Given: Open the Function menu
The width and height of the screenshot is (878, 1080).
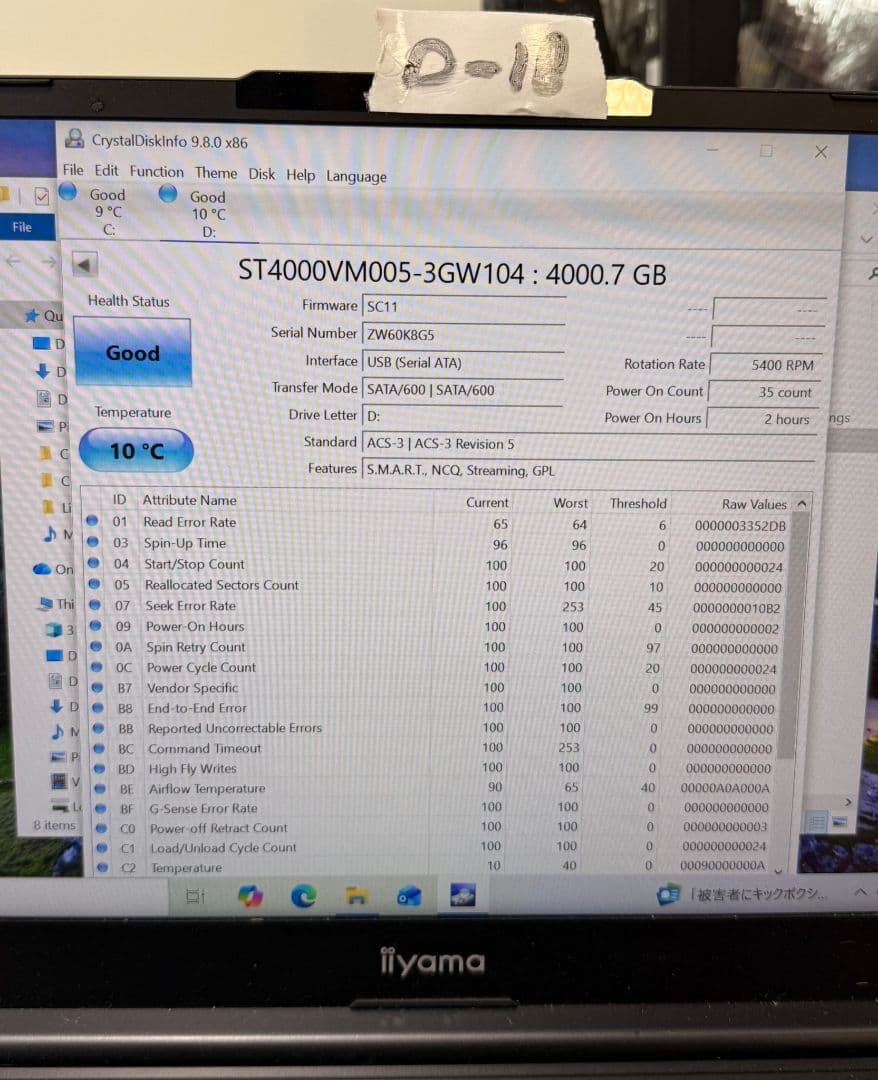Looking at the screenshot, I should [156, 172].
